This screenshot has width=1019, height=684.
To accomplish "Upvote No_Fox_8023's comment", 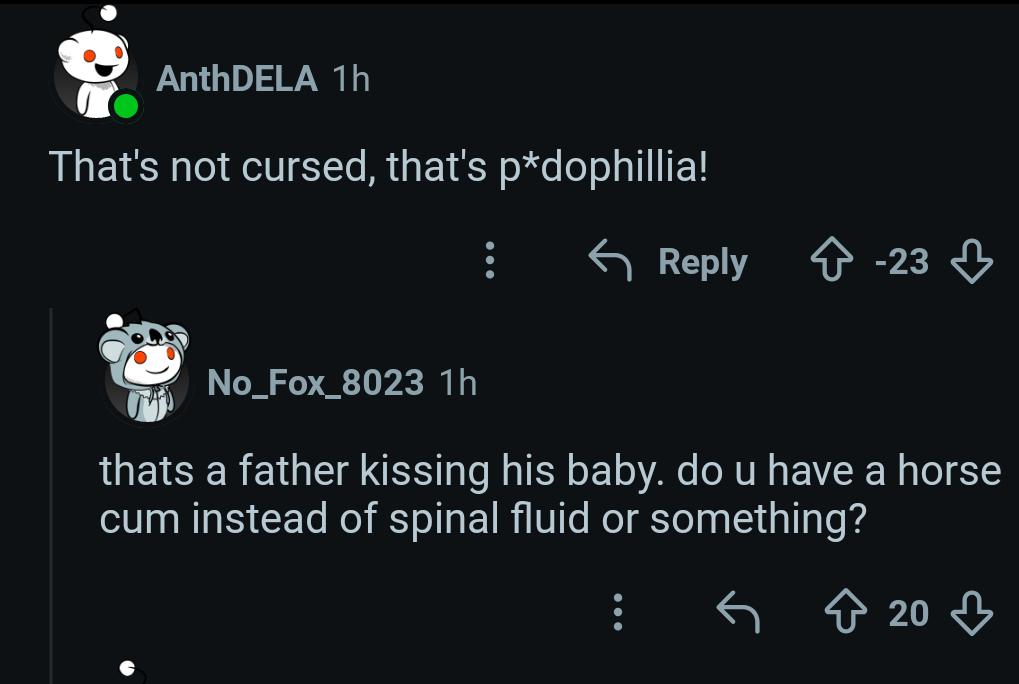I will [x=847, y=613].
